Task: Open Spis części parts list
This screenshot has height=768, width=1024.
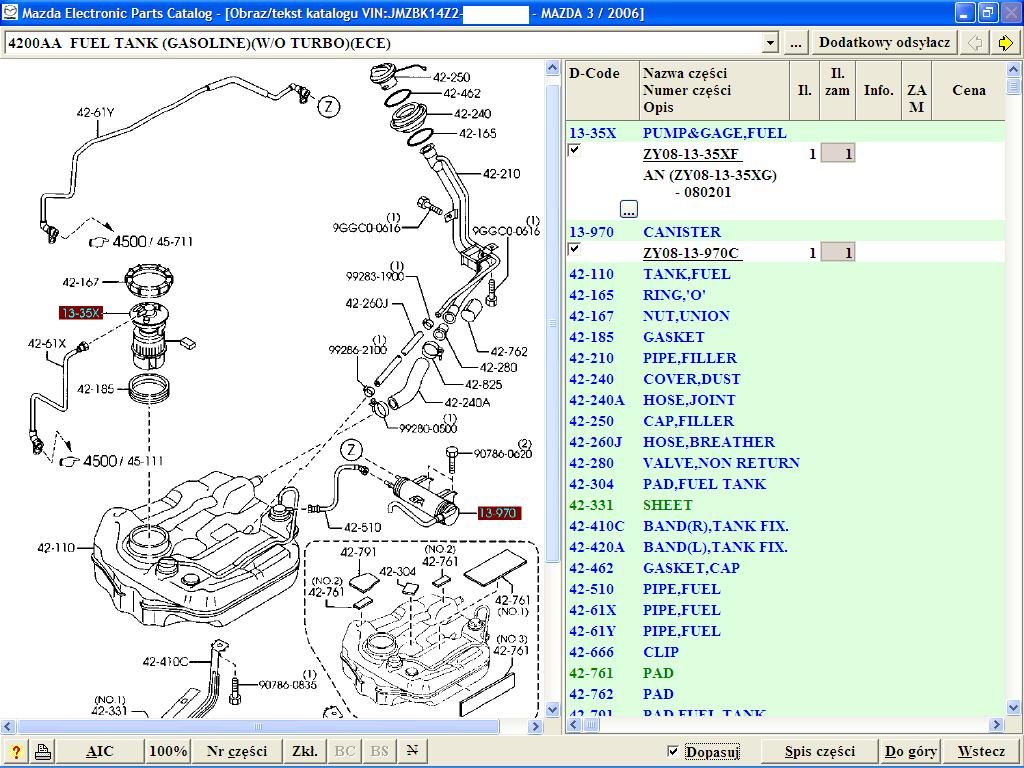Action: [819, 752]
